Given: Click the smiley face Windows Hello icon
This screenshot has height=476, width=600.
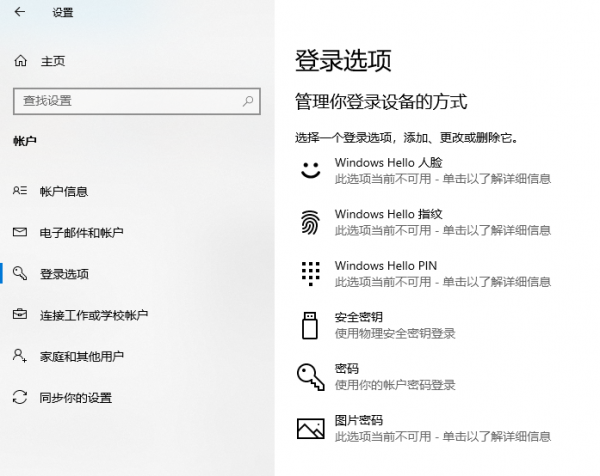Looking at the screenshot, I should click(310, 170).
